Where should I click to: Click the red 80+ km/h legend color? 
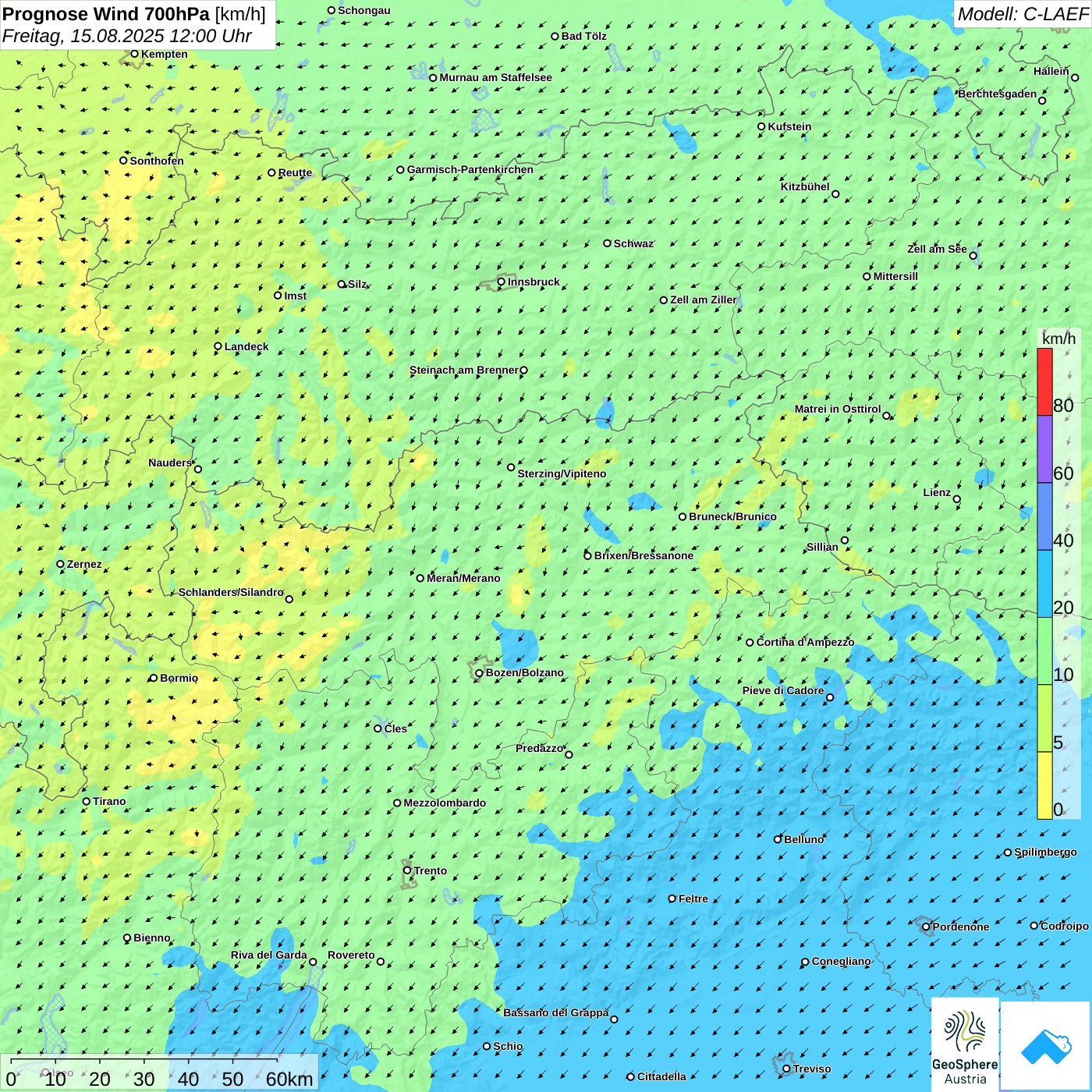point(1044,381)
